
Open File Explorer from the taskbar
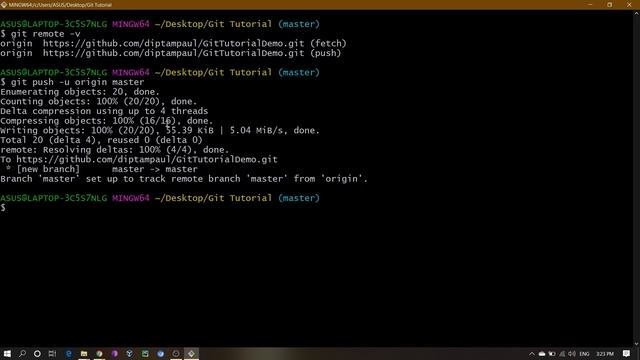click(x=84, y=353)
